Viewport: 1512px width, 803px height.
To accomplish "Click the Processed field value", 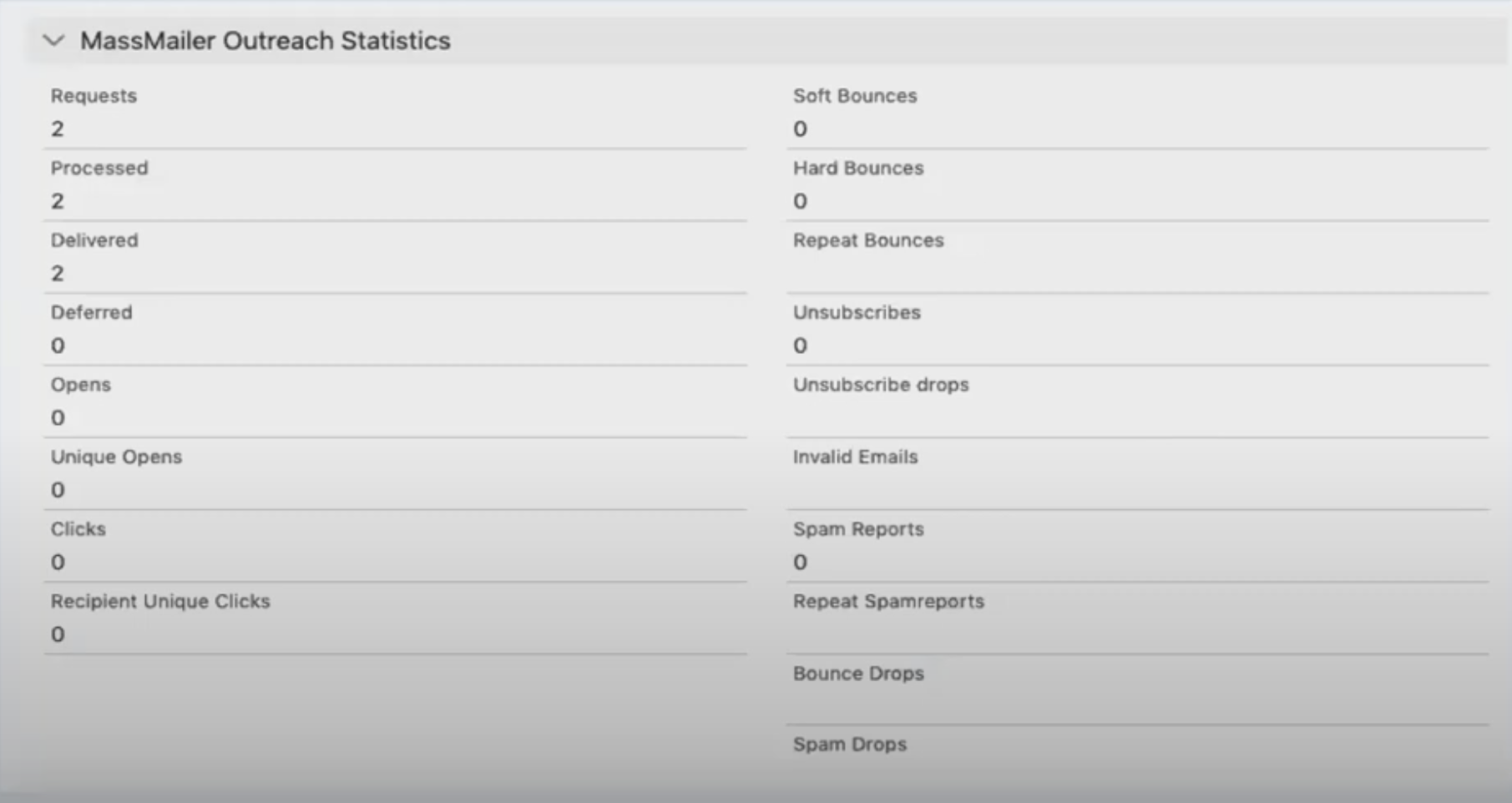I will click(x=58, y=201).
